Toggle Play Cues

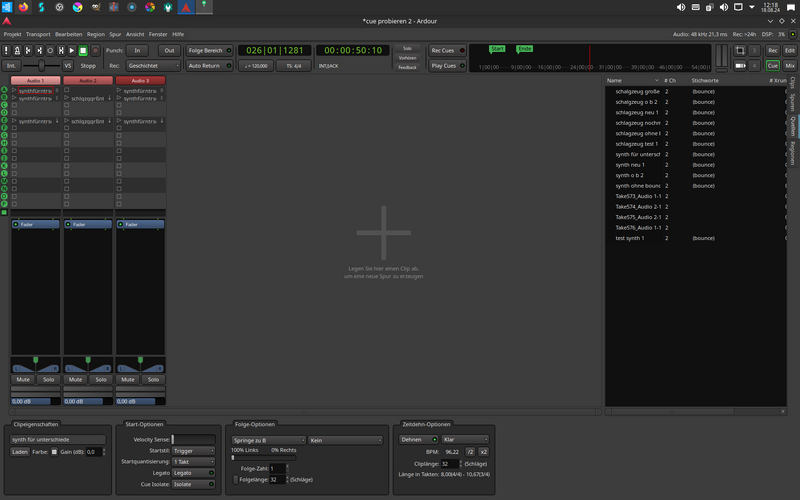point(447,66)
